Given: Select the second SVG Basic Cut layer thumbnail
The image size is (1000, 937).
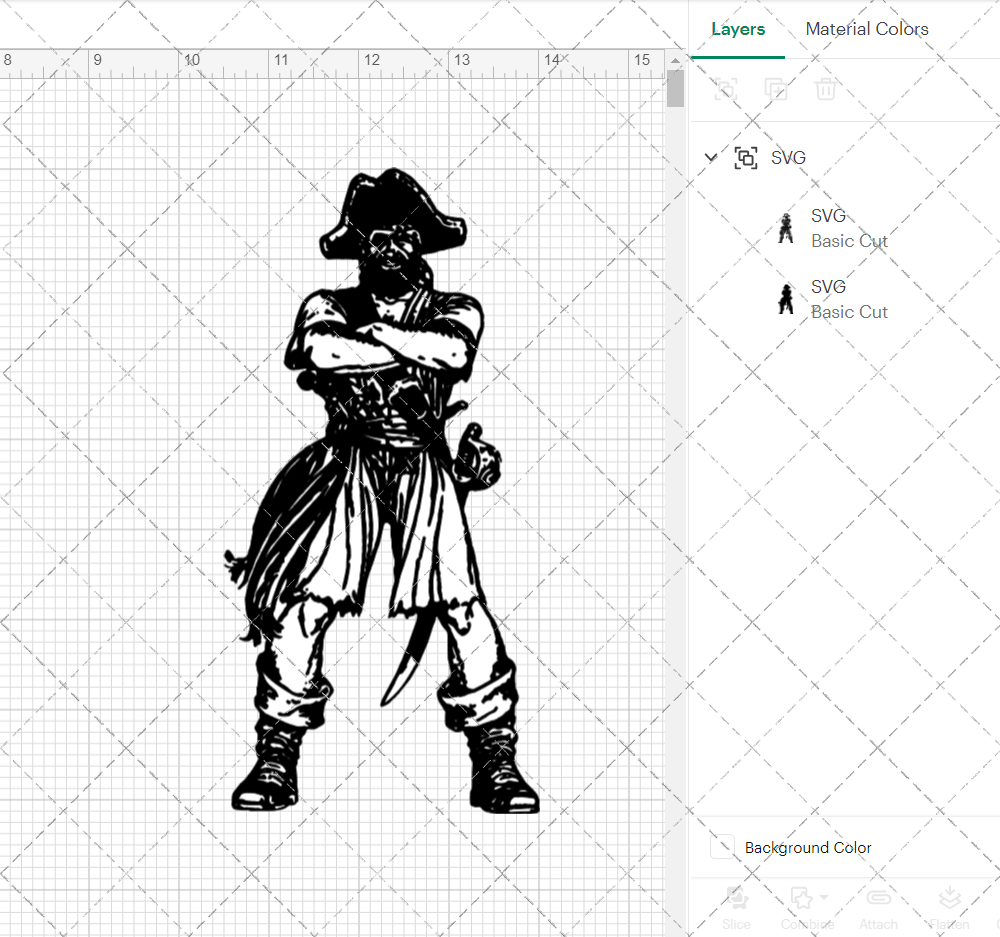Looking at the screenshot, I should [x=786, y=299].
